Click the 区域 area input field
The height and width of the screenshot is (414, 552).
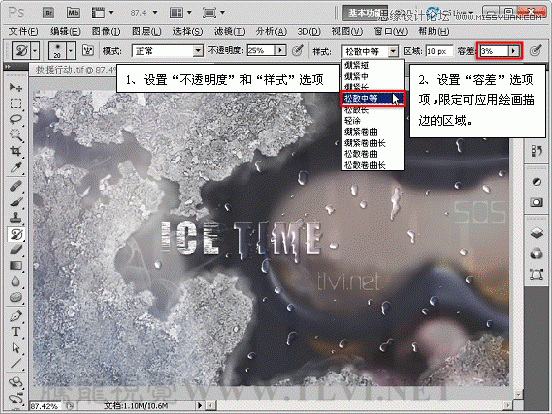(439, 51)
